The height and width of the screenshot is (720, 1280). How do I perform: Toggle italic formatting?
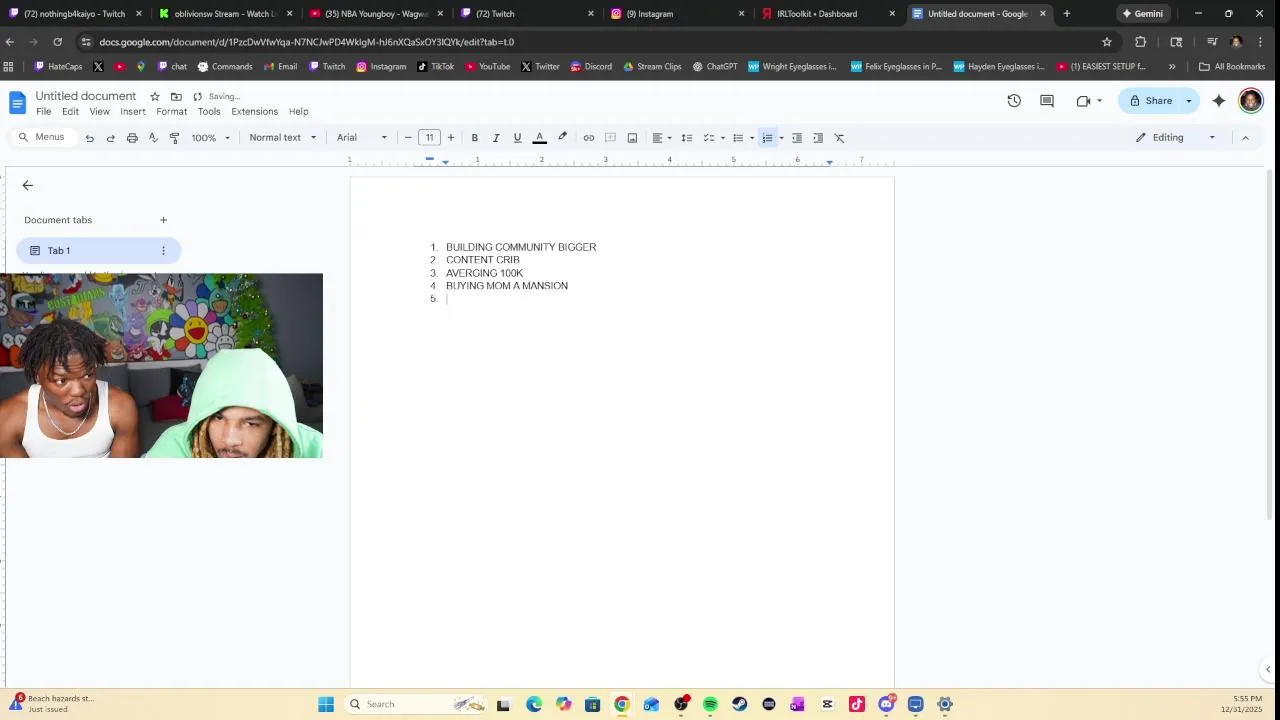[x=495, y=138]
